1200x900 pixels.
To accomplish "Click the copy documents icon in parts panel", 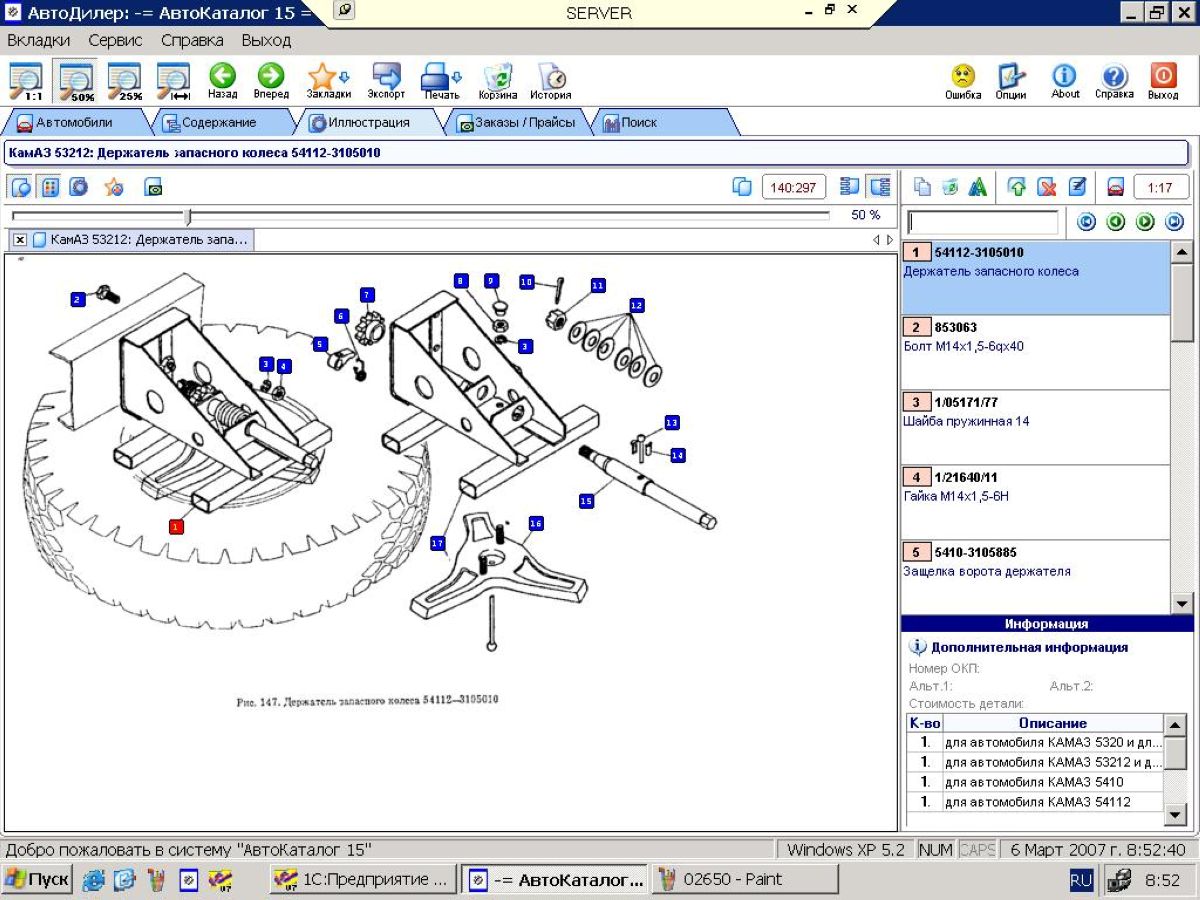I will pyautogui.click(x=922, y=187).
